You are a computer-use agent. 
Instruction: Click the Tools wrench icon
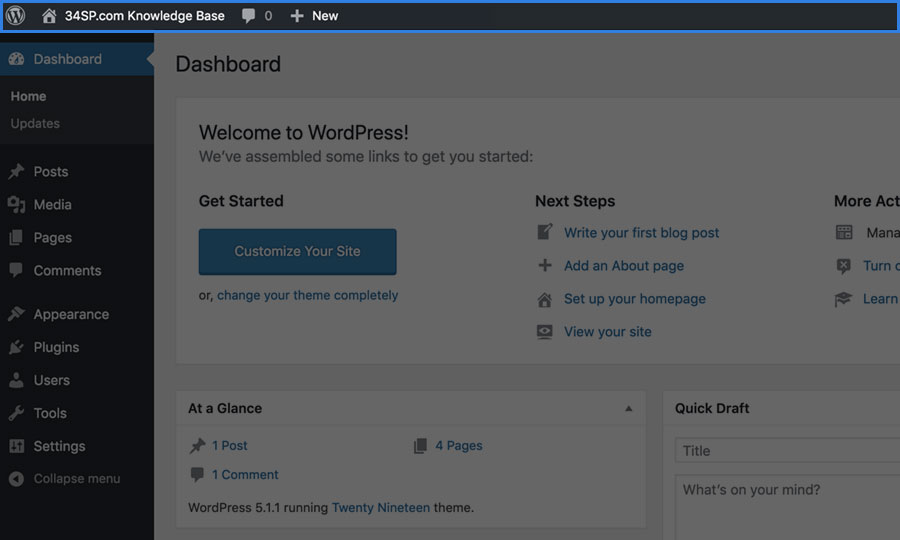click(x=17, y=413)
